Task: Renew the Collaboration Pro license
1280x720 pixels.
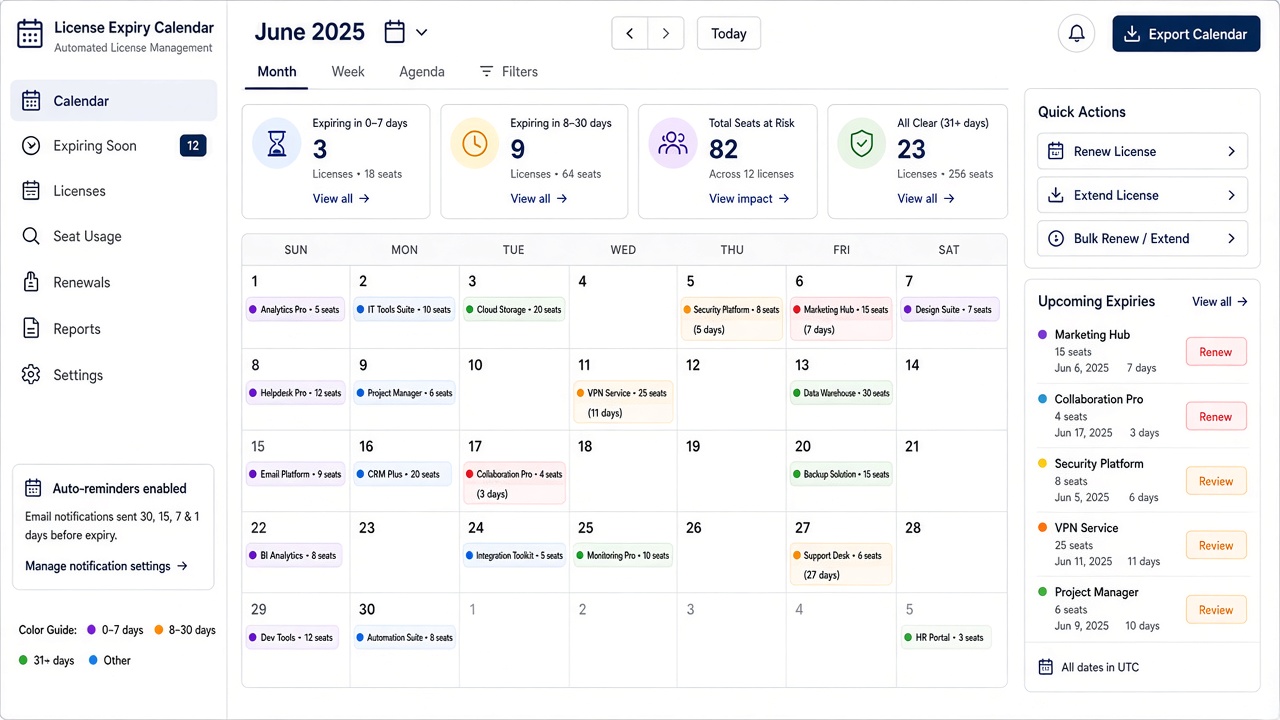Action: click(1216, 416)
